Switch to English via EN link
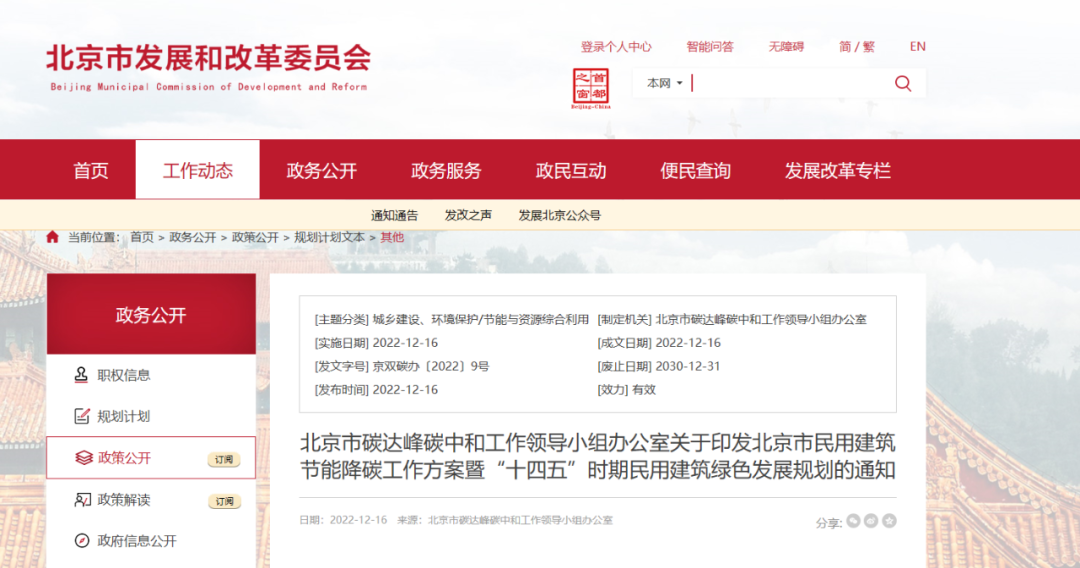This screenshot has width=1080, height=568. coord(917,47)
